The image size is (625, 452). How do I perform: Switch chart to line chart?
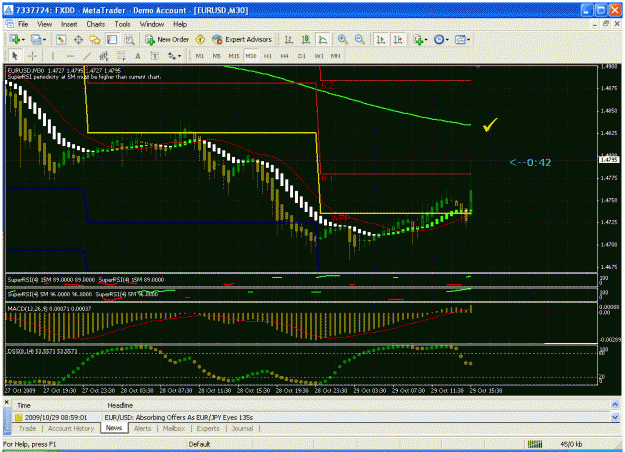tap(323, 39)
